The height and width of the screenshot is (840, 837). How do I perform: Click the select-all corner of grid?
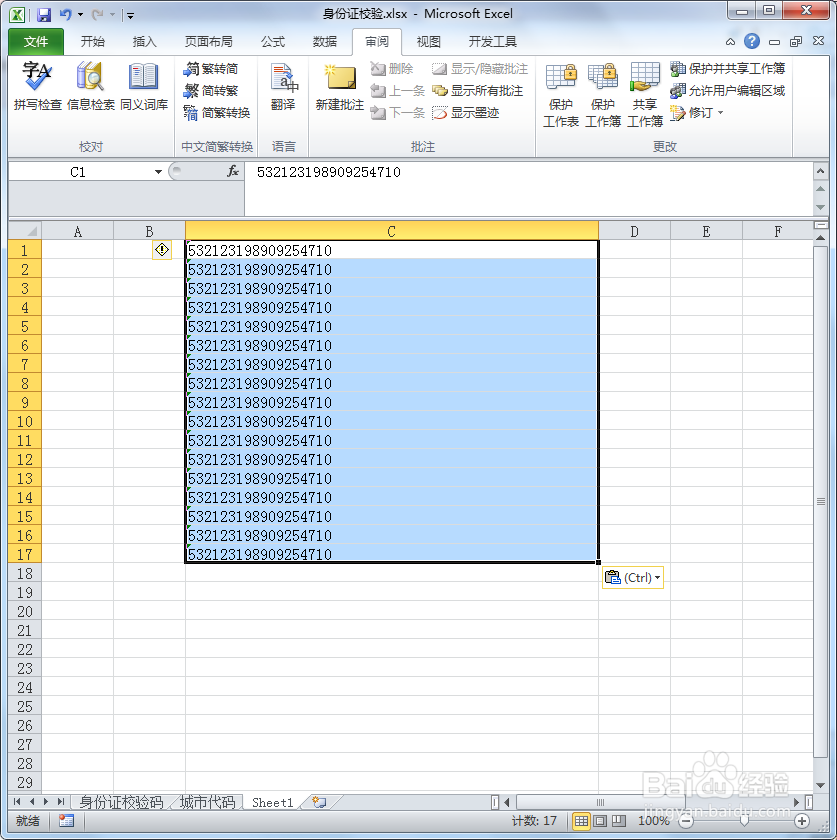pos(25,231)
